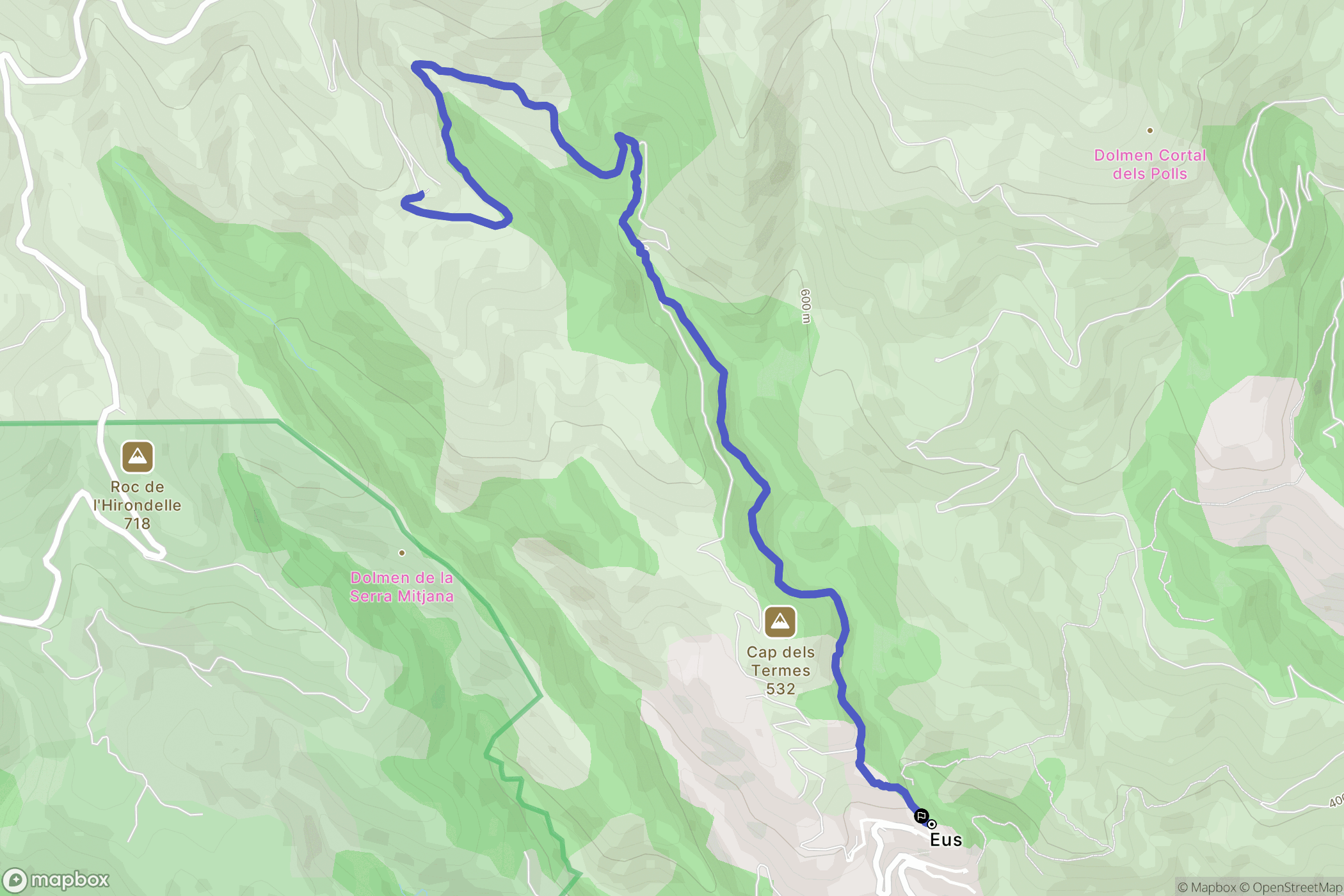
Task: Click the Dolmen de la Serra Mitjana label
Action: pyautogui.click(x=402, y=587)
